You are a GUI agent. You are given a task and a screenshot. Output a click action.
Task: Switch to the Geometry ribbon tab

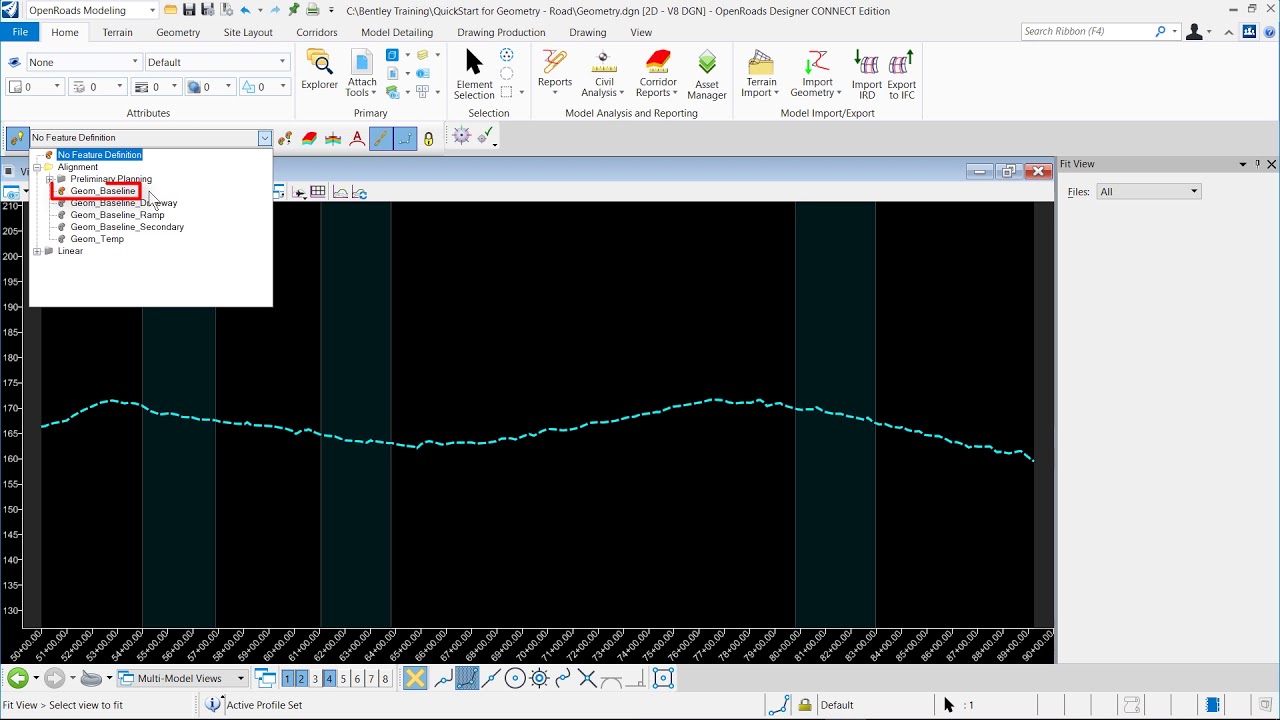coord(178,32)
